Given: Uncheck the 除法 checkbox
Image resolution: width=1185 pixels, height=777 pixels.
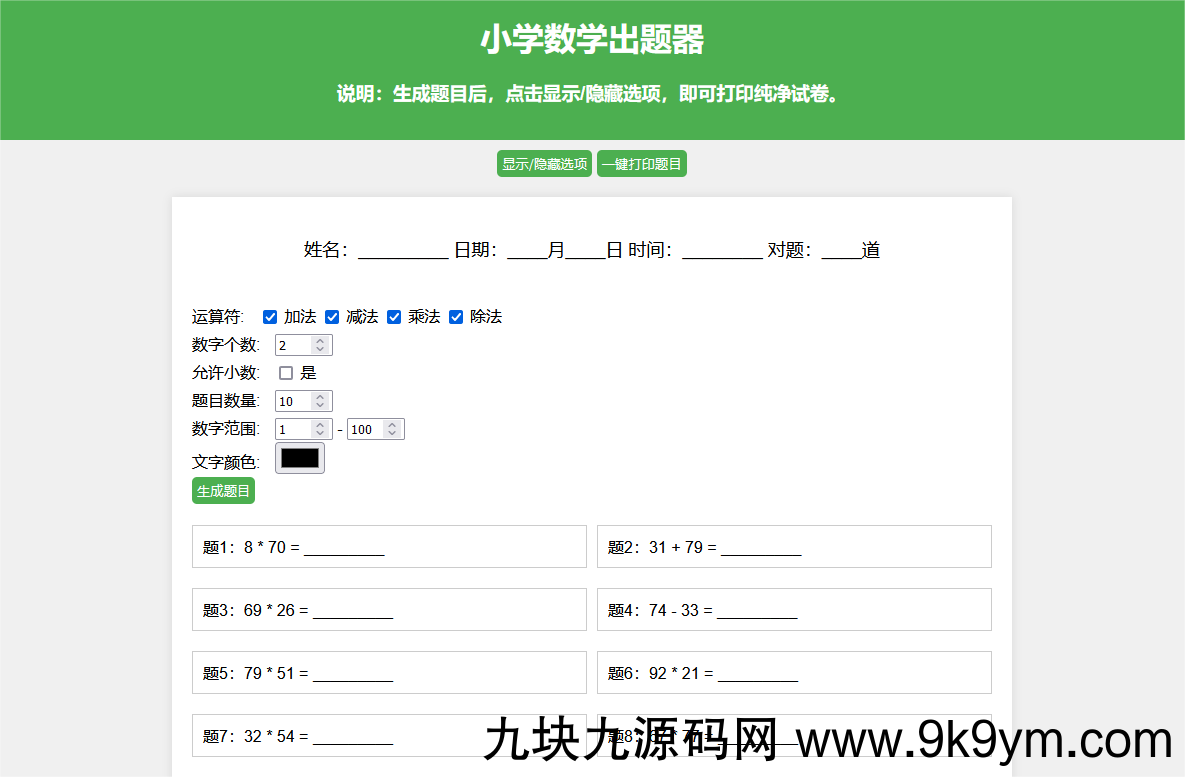Looking at the screenshot, I should pos(456,317).
